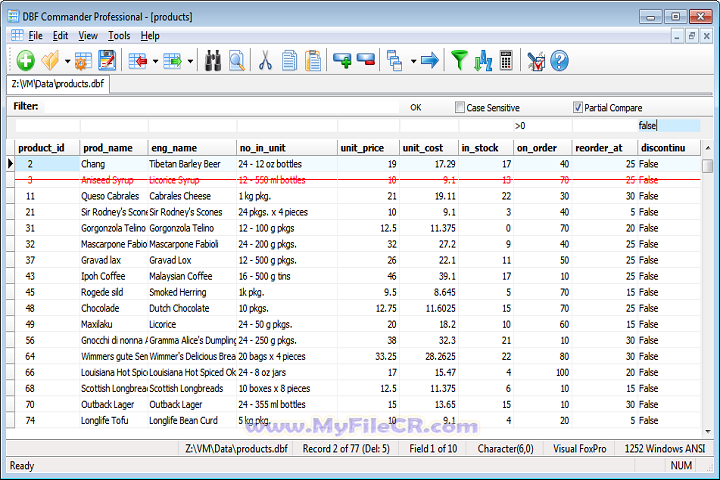This screenshot has height=480, width=720.
Task: Click the Import icon with red arrow
Action: click(x=138, y=61)
